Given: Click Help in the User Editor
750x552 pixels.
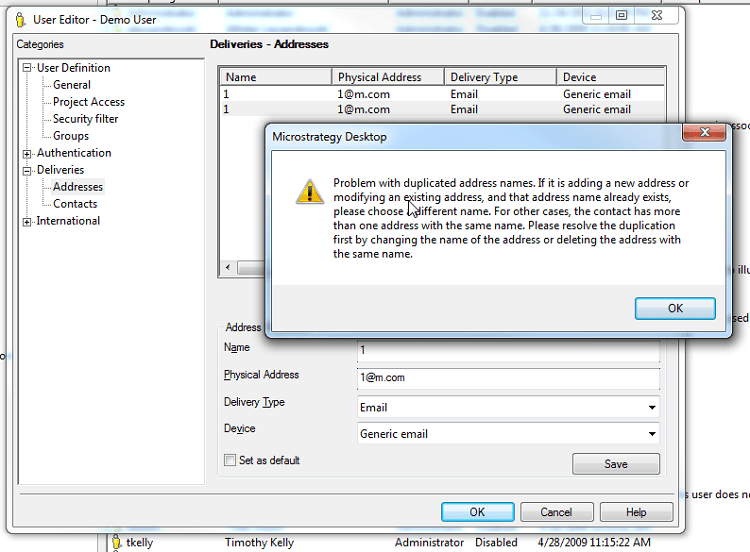Looking at the screenshot, I should pyautogui.click(x=636, y=512).
